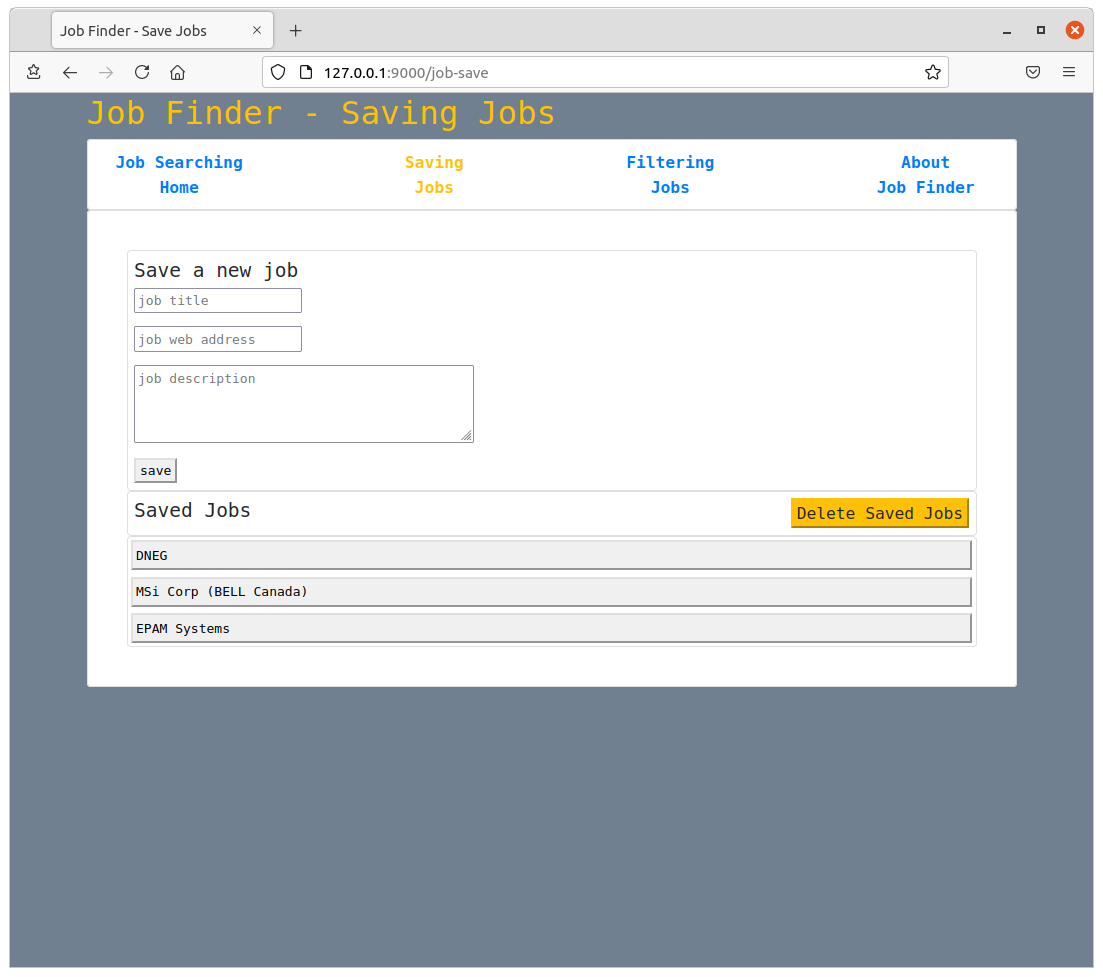Click the page info document icon
Image resolution: width=1103 pixels, height=977 pixels.
[306, 72]
